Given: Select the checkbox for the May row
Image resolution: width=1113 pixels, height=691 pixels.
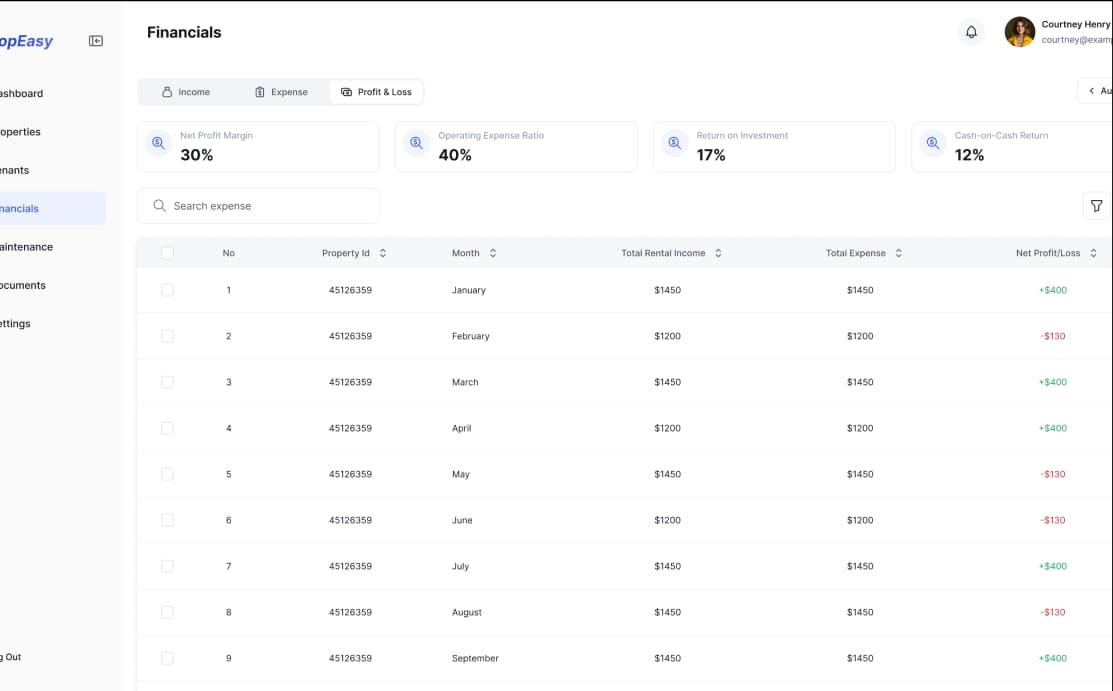Looking at the screenshot, I should coord(167,474).
